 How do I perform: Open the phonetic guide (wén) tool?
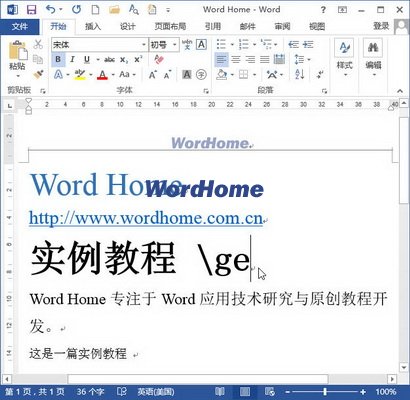(x=187, y=44)
